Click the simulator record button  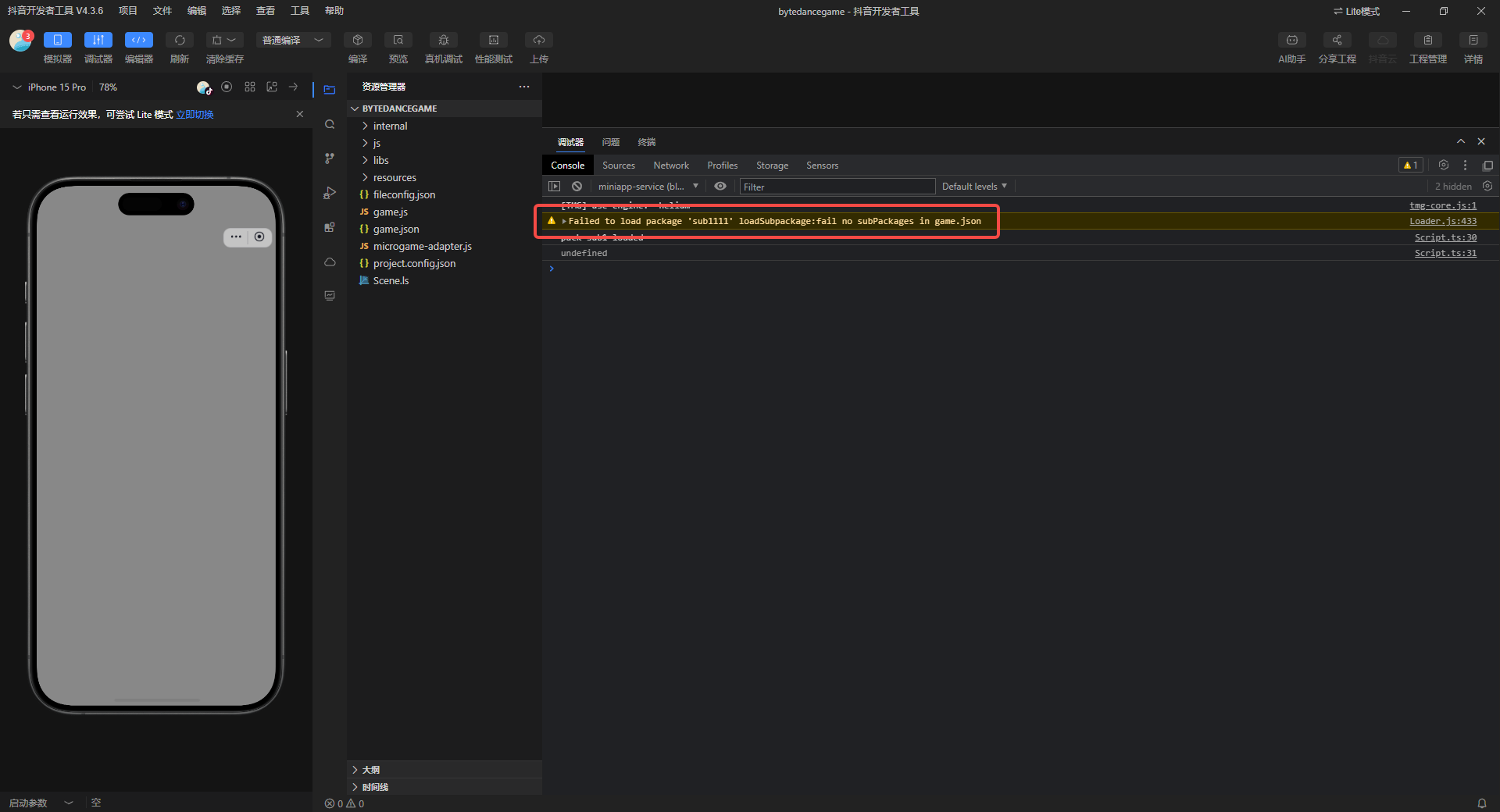point(227,87)
